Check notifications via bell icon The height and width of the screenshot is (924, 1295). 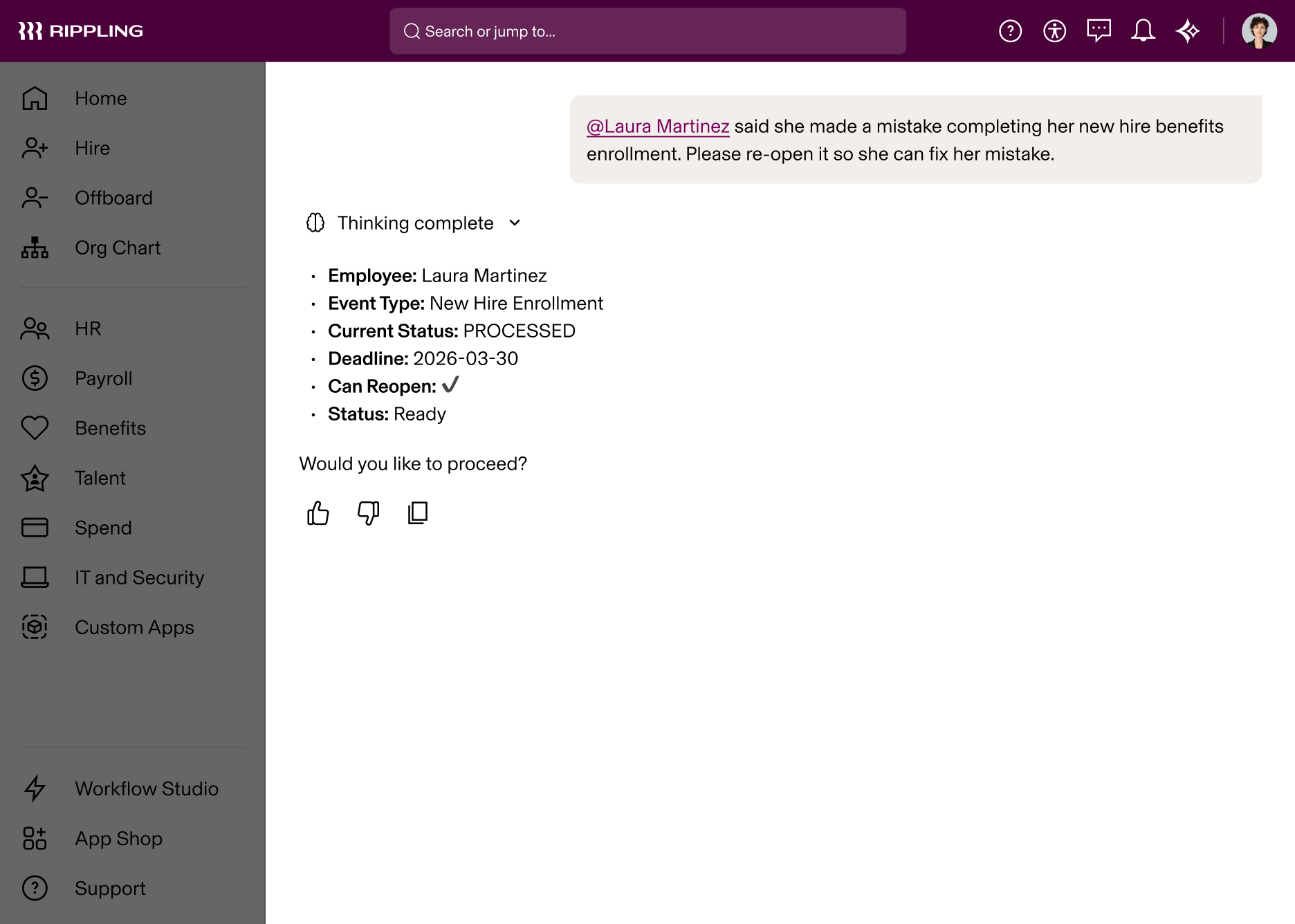[1143, 30]
